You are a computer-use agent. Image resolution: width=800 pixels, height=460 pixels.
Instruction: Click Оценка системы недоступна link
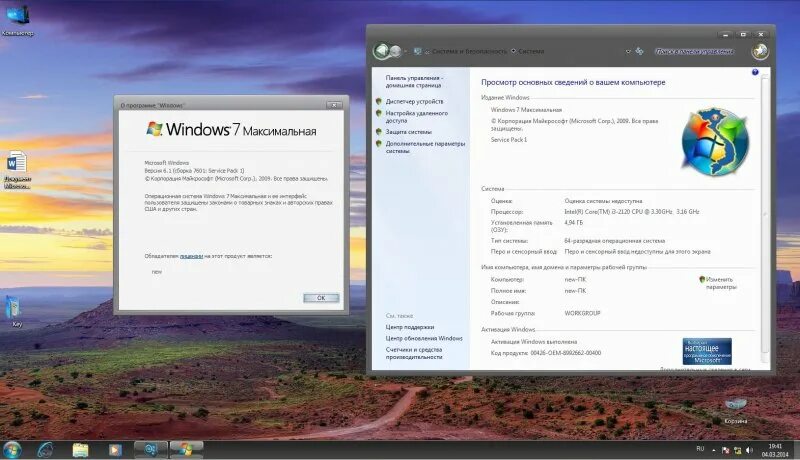[x=603, y=201]
